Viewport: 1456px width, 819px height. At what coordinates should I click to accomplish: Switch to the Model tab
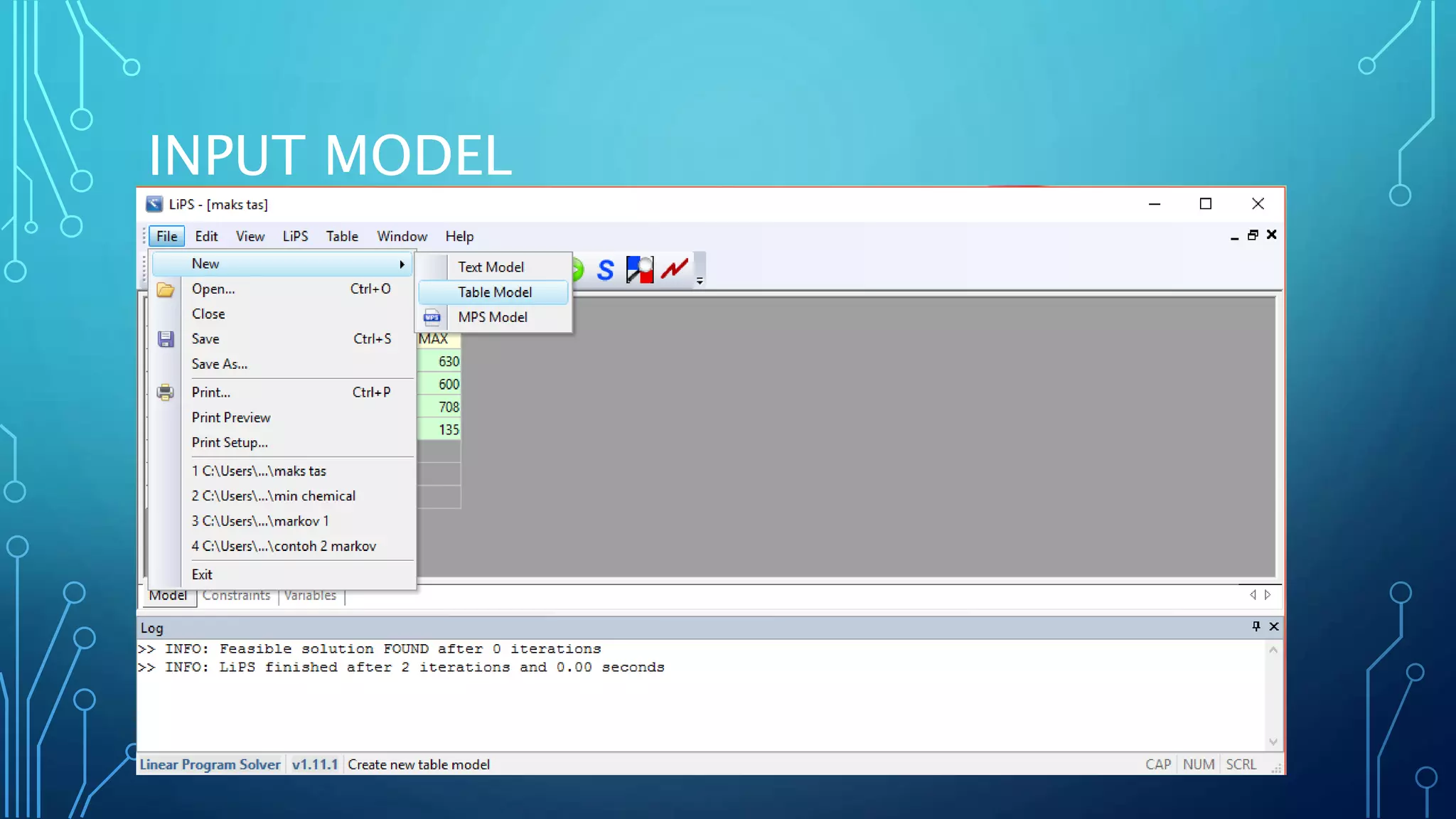point(168,596)
